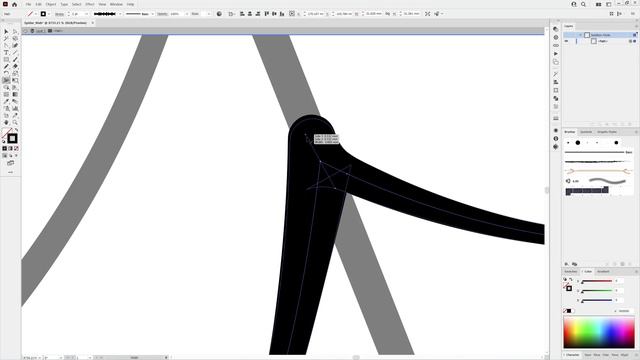Open the stroke color swatch dropdown
The width and height of the screenshot is (640, 360).
click(x=49, y=14)
